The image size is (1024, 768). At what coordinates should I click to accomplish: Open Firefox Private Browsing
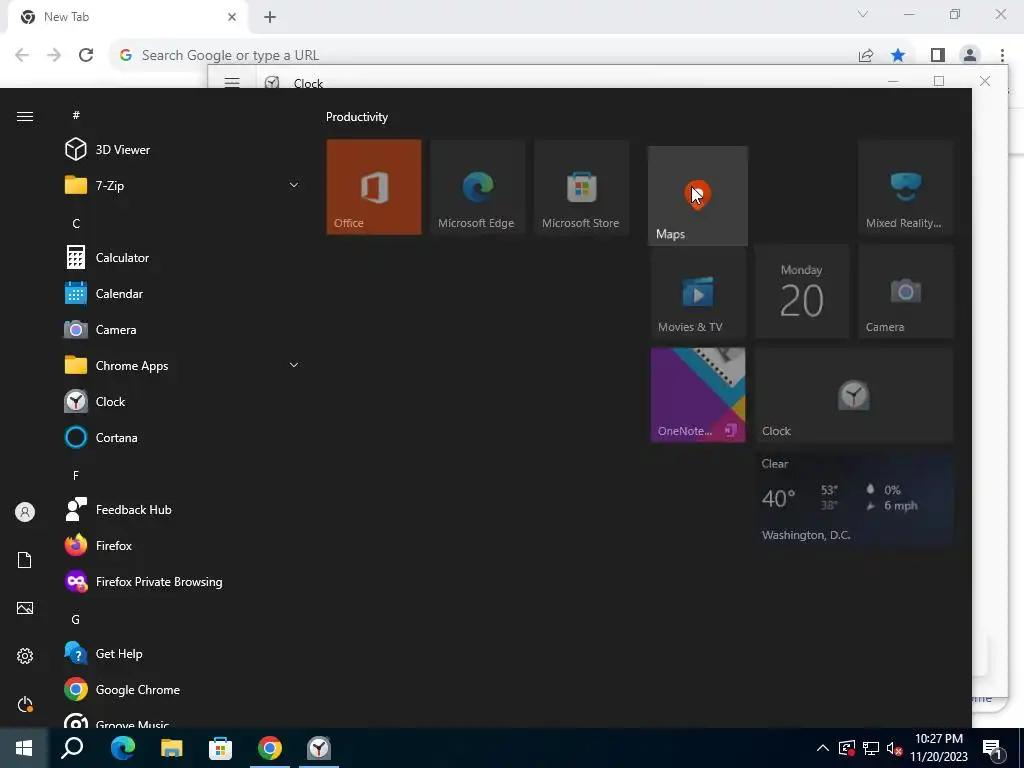point(183,581)
